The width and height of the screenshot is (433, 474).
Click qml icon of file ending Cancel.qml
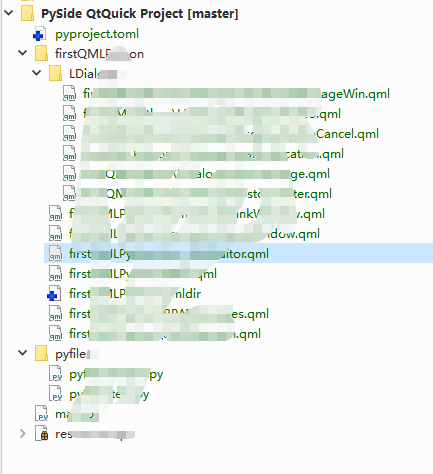(x=69, y=134)
